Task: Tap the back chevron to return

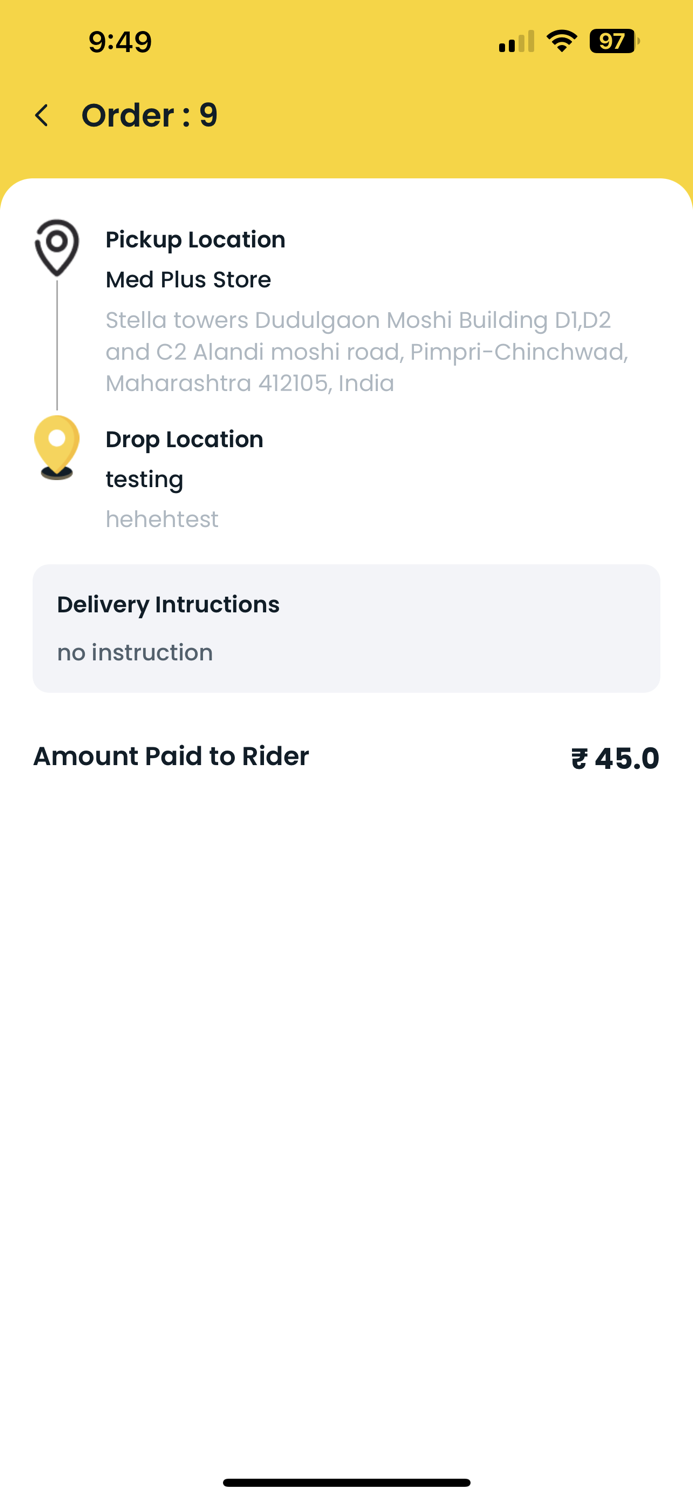Action: click(x=40, y=115)
